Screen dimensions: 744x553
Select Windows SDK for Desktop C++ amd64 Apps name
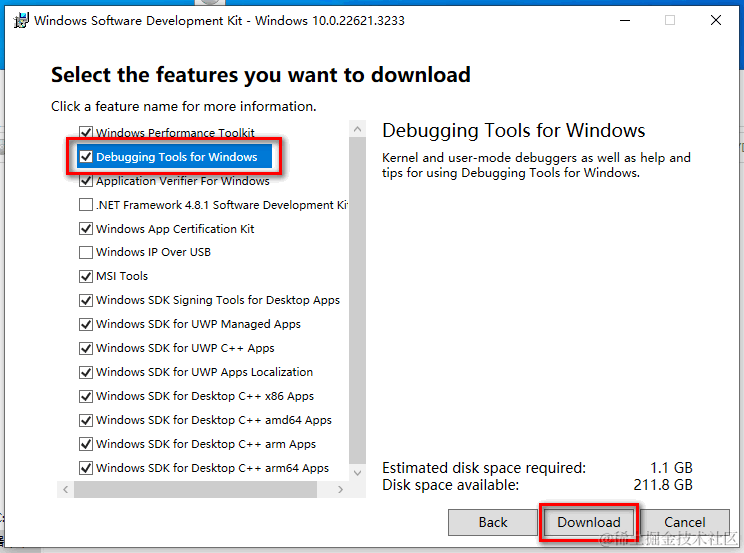214,420
